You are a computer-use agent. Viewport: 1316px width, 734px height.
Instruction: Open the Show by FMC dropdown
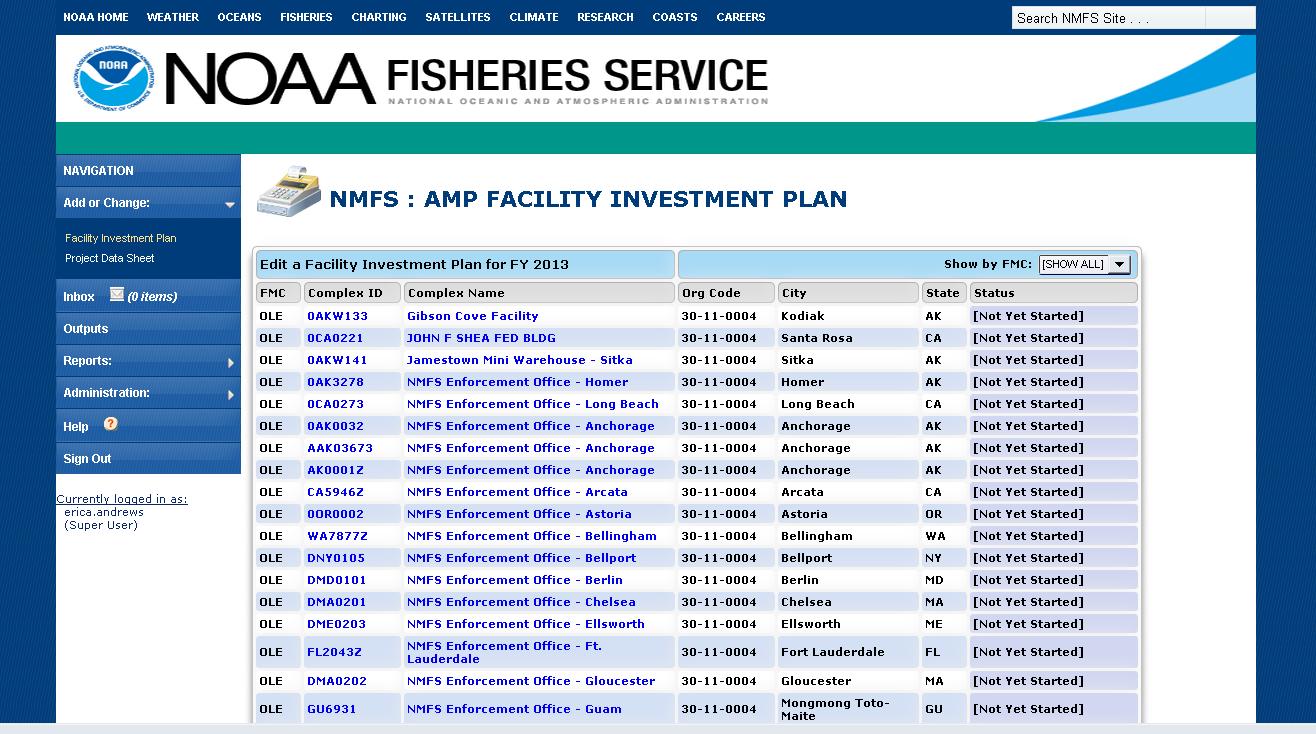[1120, 265]
